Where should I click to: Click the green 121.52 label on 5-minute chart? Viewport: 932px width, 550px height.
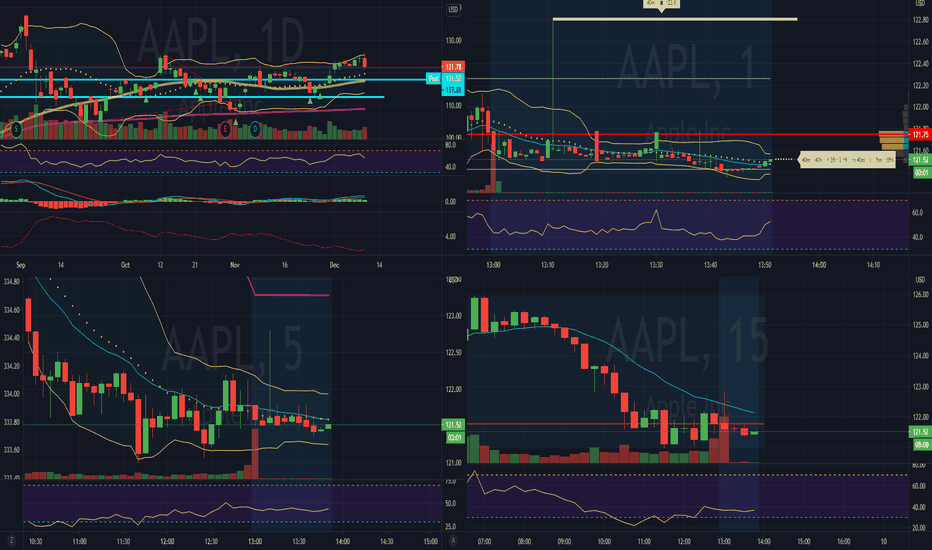click(453, 425)
